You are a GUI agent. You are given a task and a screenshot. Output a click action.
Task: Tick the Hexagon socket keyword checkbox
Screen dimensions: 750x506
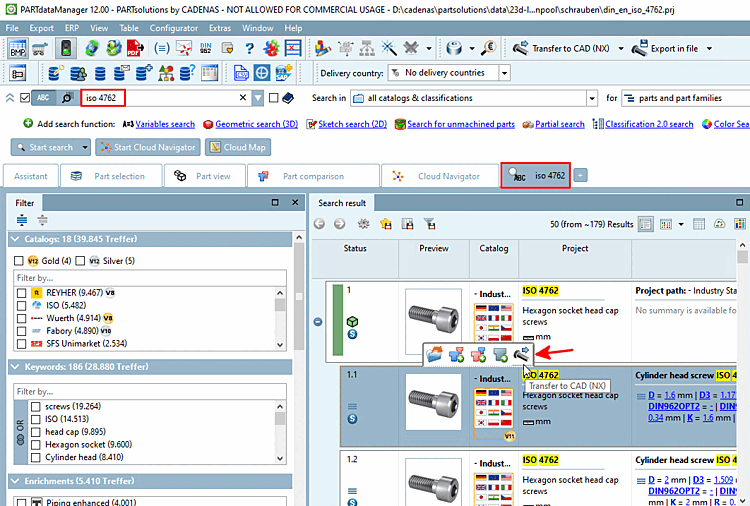37,445
